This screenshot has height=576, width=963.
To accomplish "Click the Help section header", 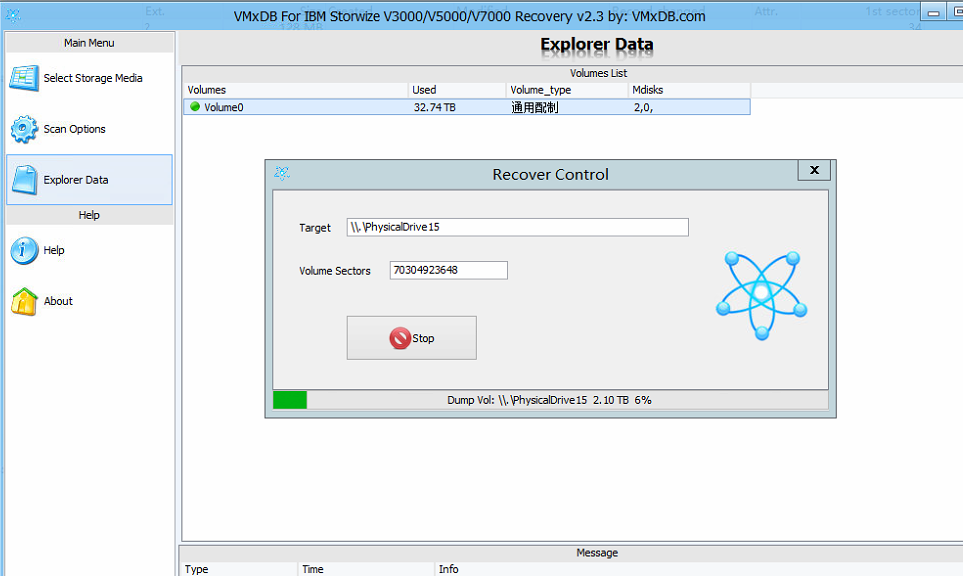I will click(x=89, y=215).
